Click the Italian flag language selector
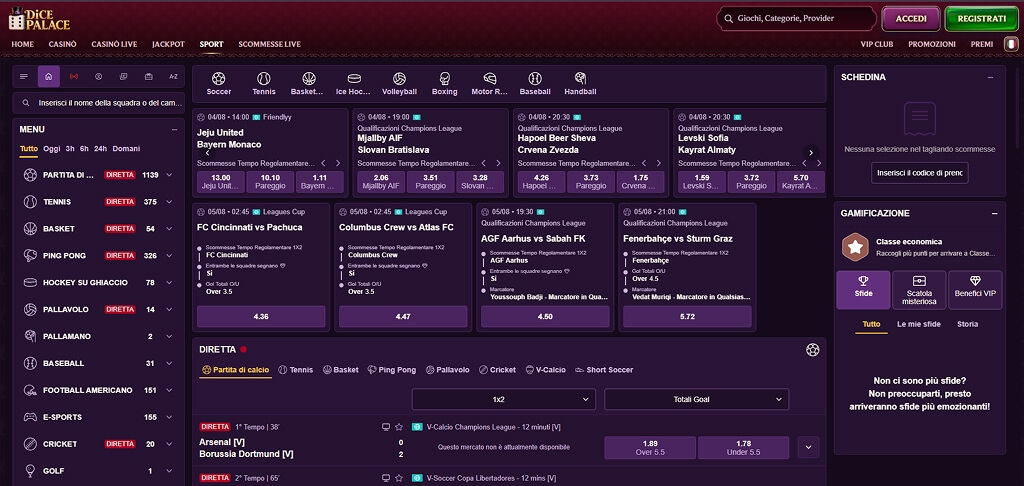 pyautogui.click(x=1011, y=44)
